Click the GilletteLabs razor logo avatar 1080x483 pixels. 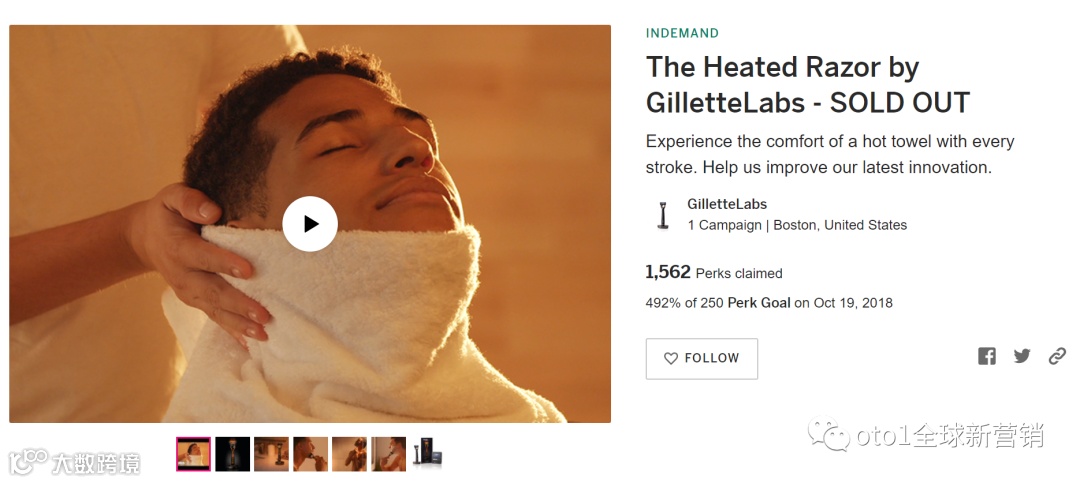pos(663,215)
